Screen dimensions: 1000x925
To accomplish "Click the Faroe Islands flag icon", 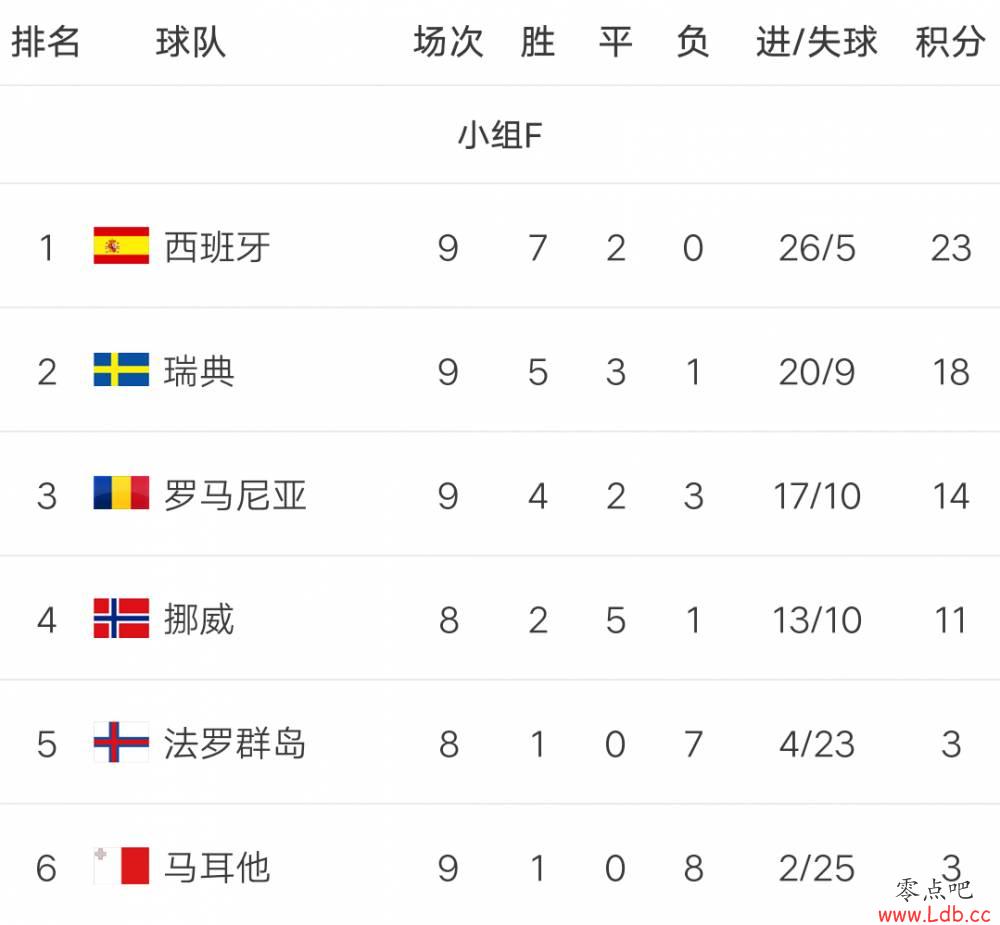I will (x=121, y=742).
